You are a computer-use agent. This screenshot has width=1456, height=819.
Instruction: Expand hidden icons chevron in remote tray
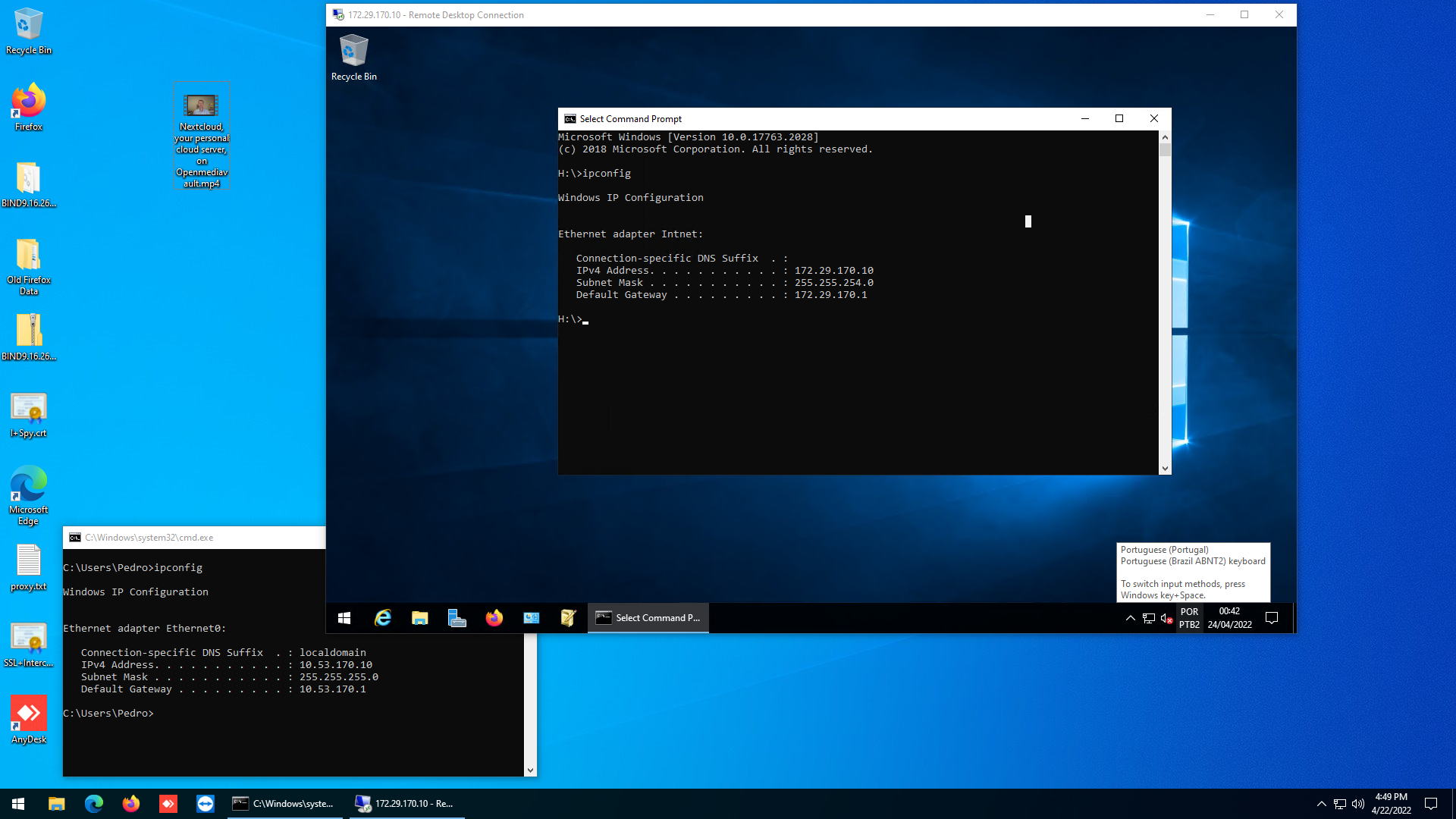pos(1129,618)
